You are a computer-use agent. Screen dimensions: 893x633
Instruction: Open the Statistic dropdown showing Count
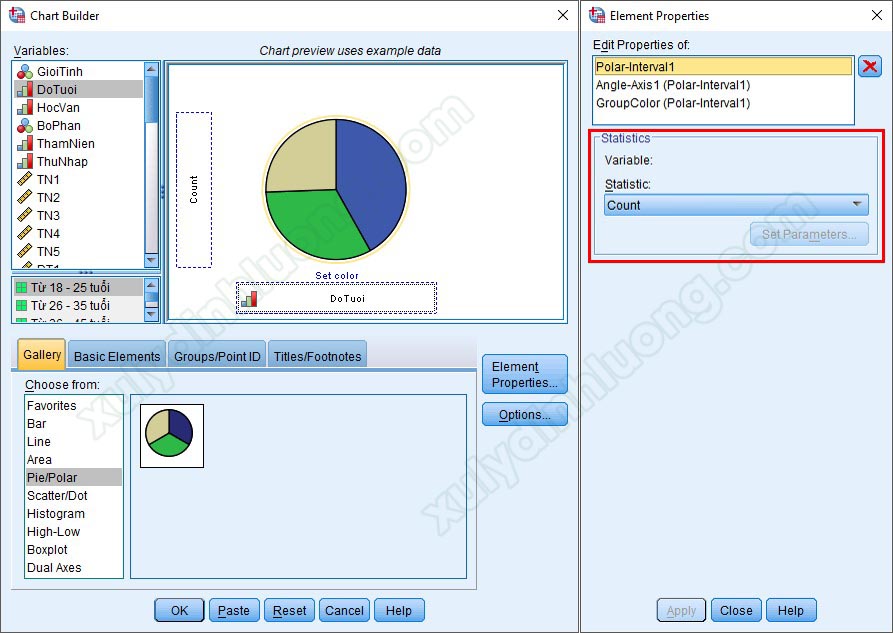[x=736, y=205]
